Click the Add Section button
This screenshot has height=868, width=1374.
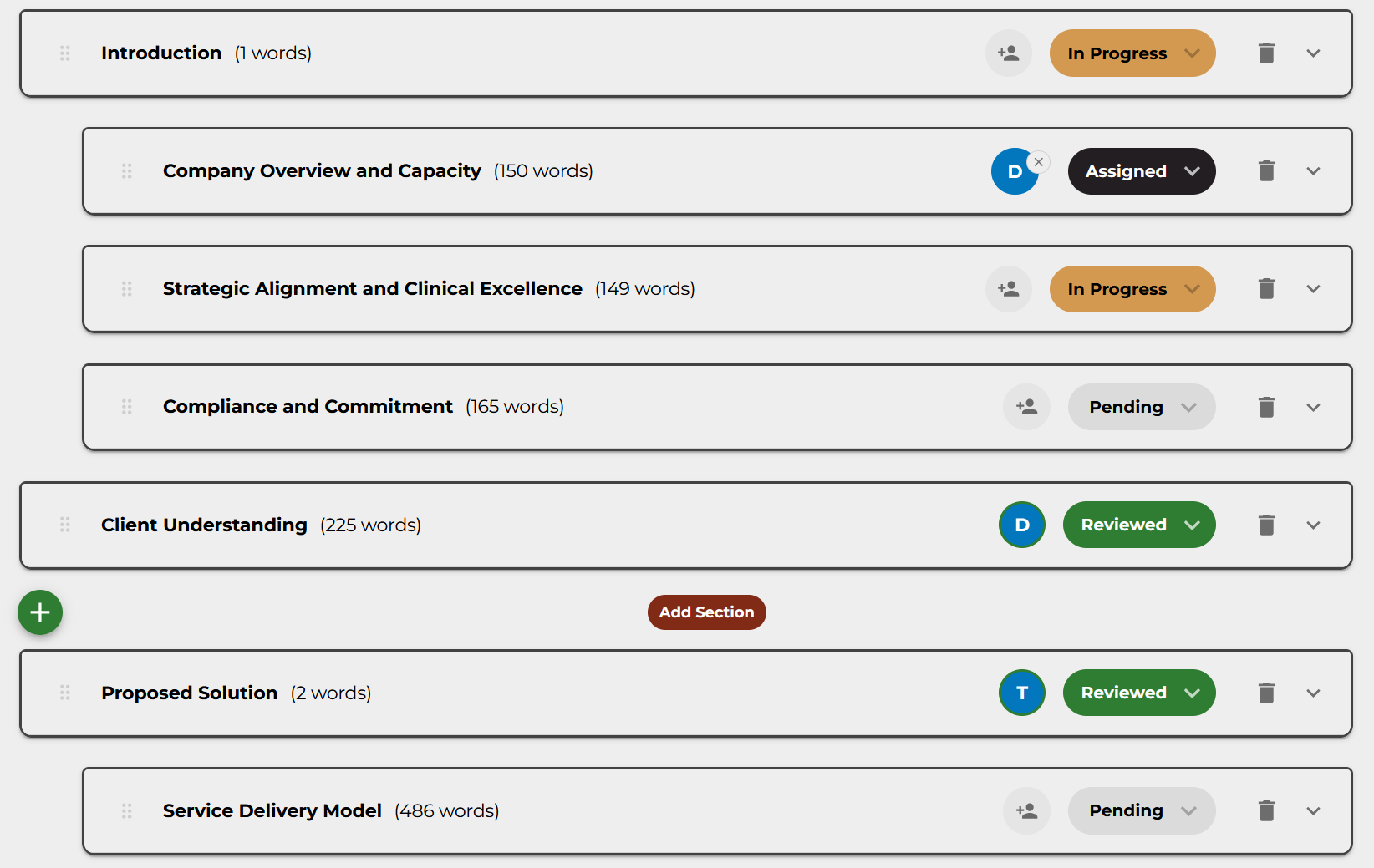pos(706,612)
